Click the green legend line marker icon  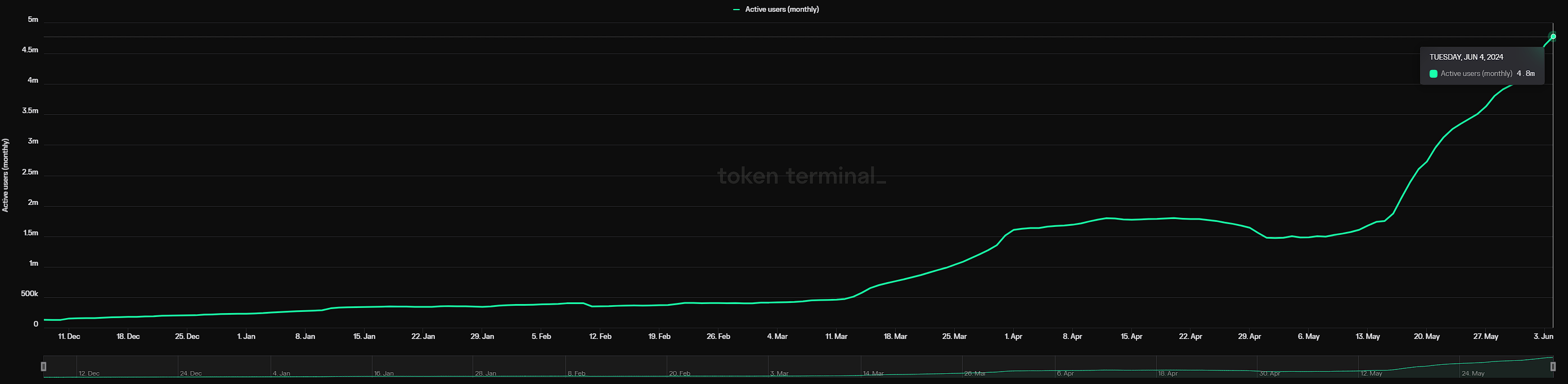(736, 10)
